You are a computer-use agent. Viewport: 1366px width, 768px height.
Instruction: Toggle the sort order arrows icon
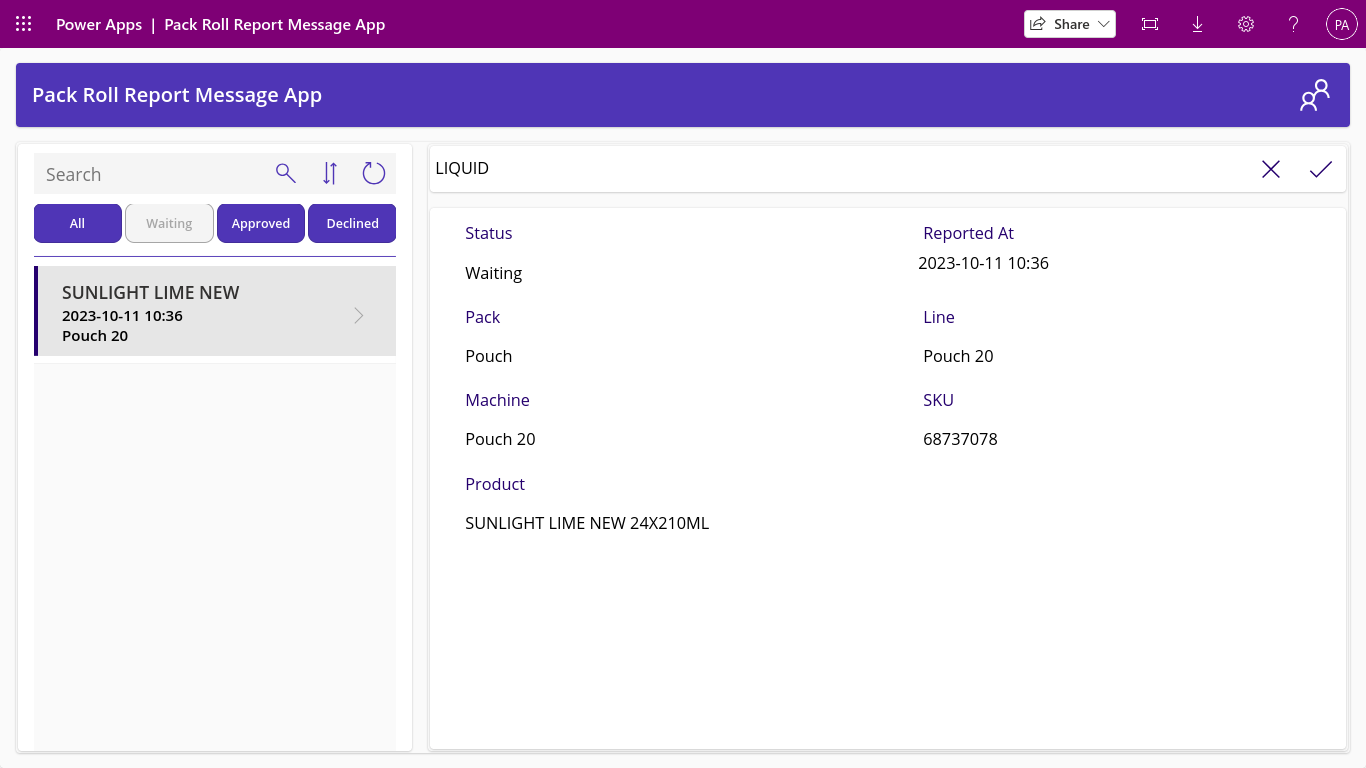[x=330, y=174]
